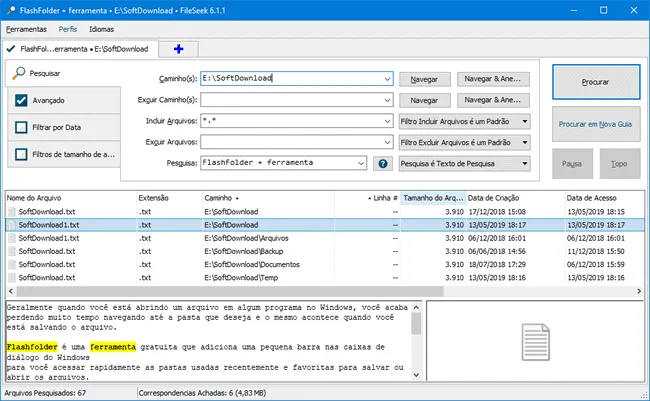Expand the Excluir Caminho(s) dropdown arrow
Viewport: 650px width, 401px height.
[x=387, y=100]
